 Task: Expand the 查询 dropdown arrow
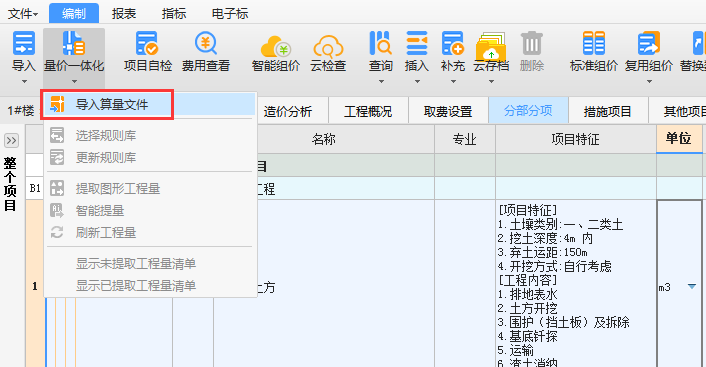tap(381, 82)
